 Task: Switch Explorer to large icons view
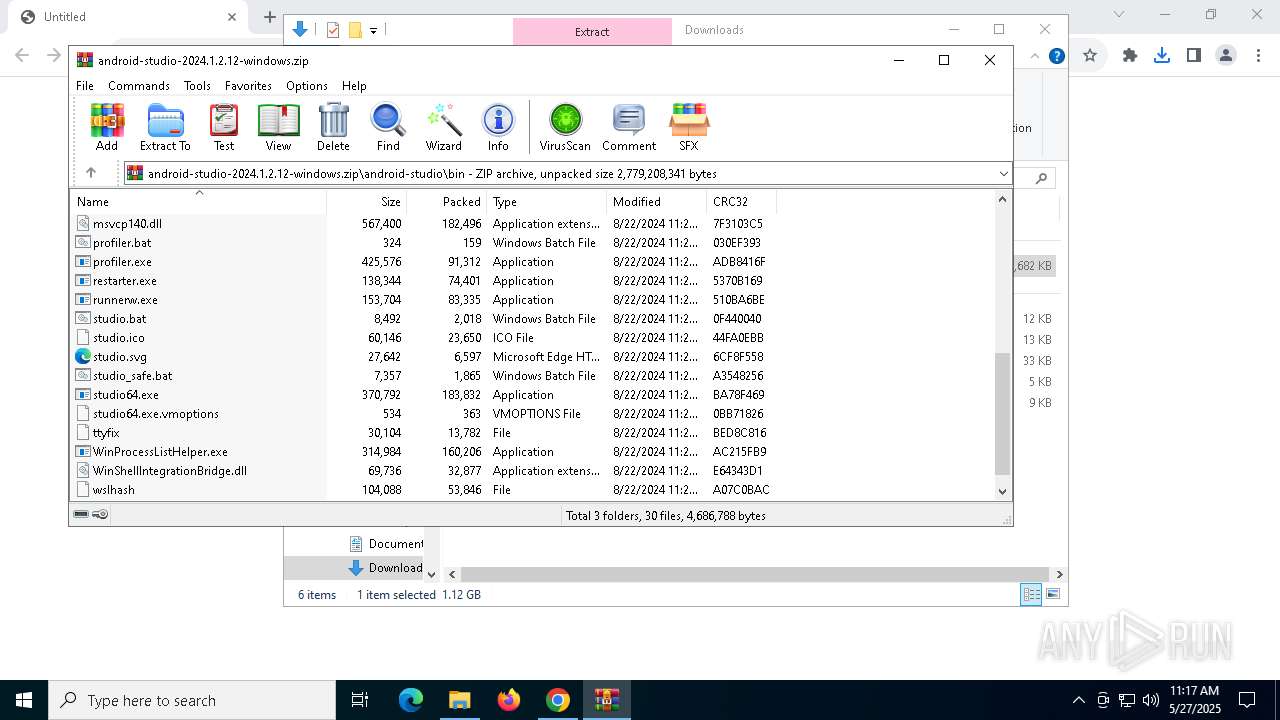pos(1052,595)
